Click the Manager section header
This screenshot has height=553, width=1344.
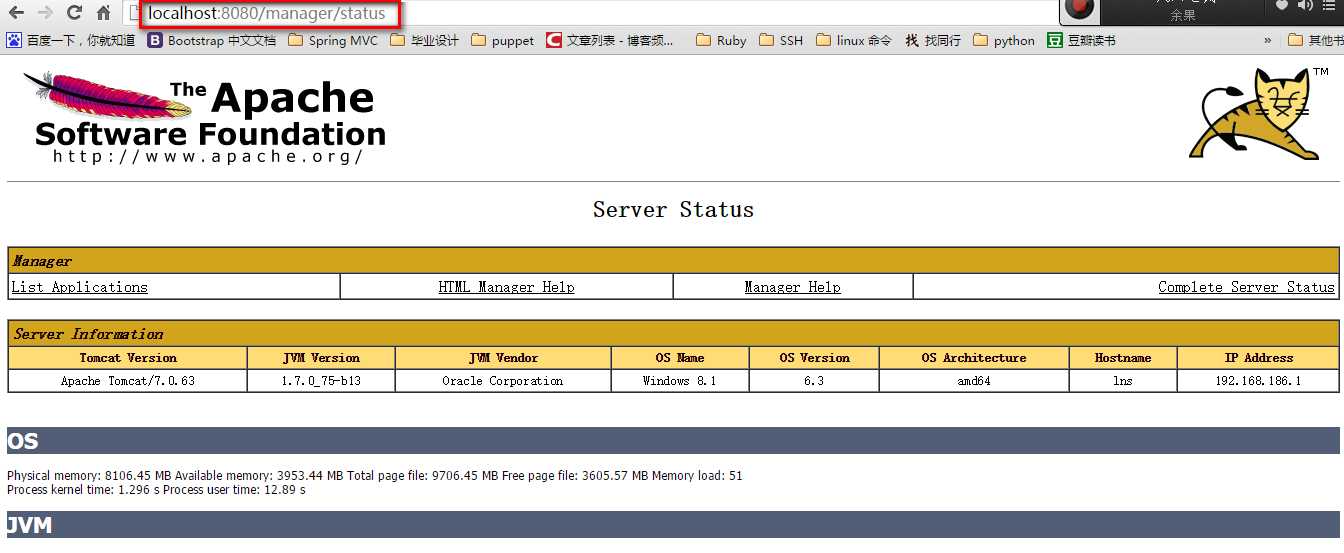click(673, 261)
